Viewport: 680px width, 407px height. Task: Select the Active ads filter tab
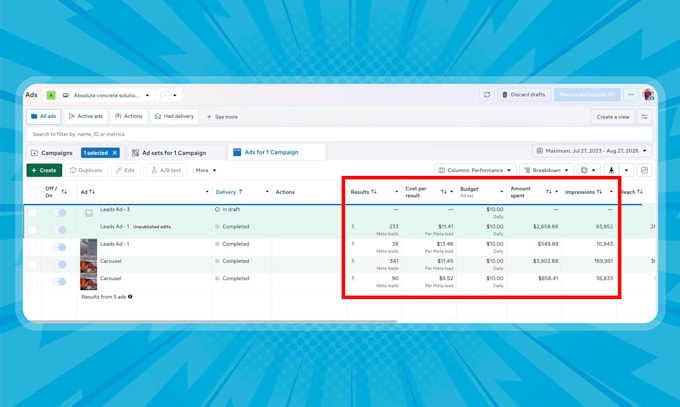(x=86, y=116)
